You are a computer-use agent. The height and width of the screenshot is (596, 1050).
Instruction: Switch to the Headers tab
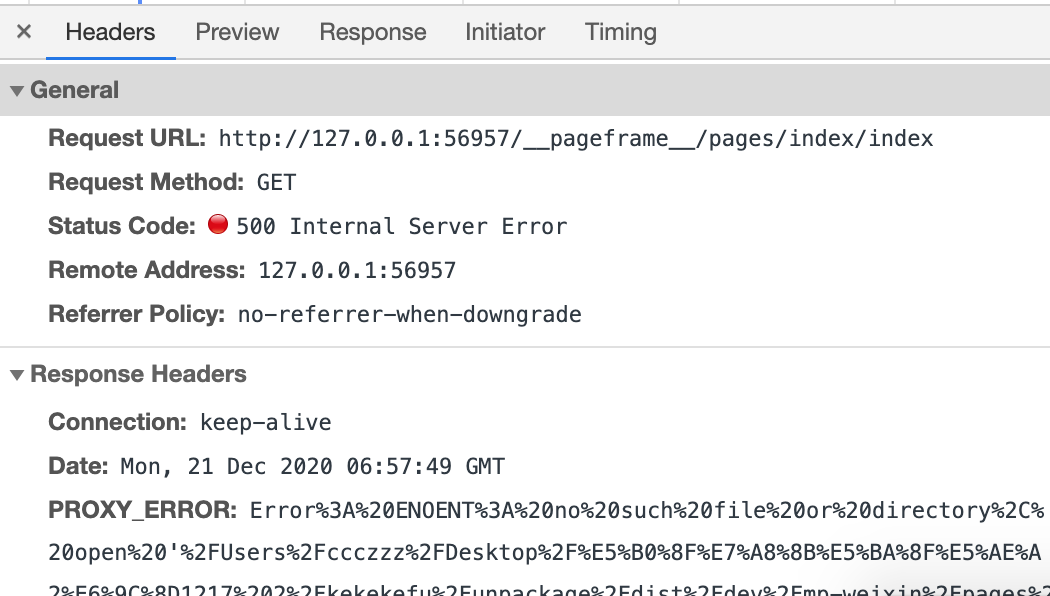point(110,31)
